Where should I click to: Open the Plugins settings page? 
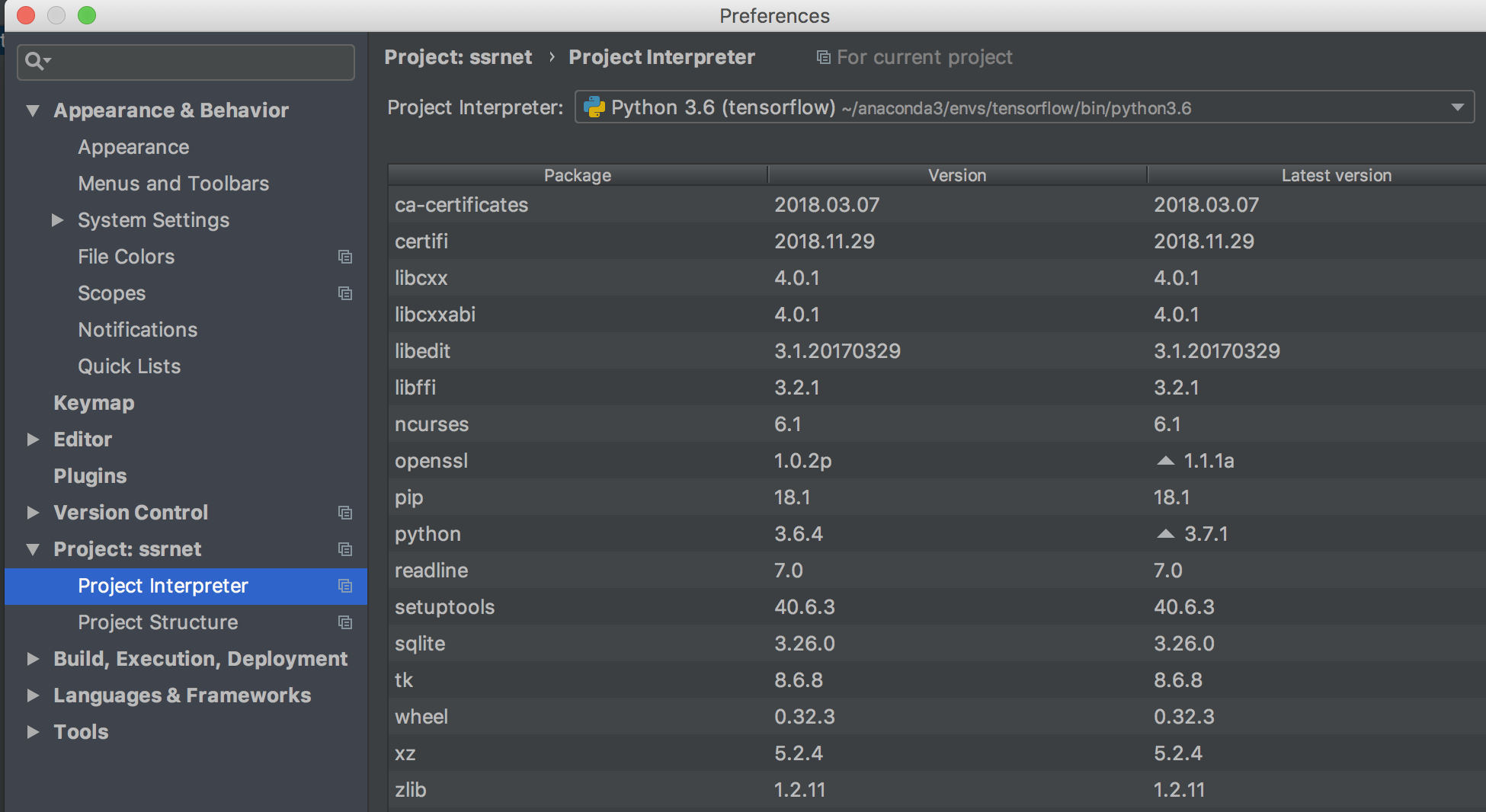[x=90, y=476]
